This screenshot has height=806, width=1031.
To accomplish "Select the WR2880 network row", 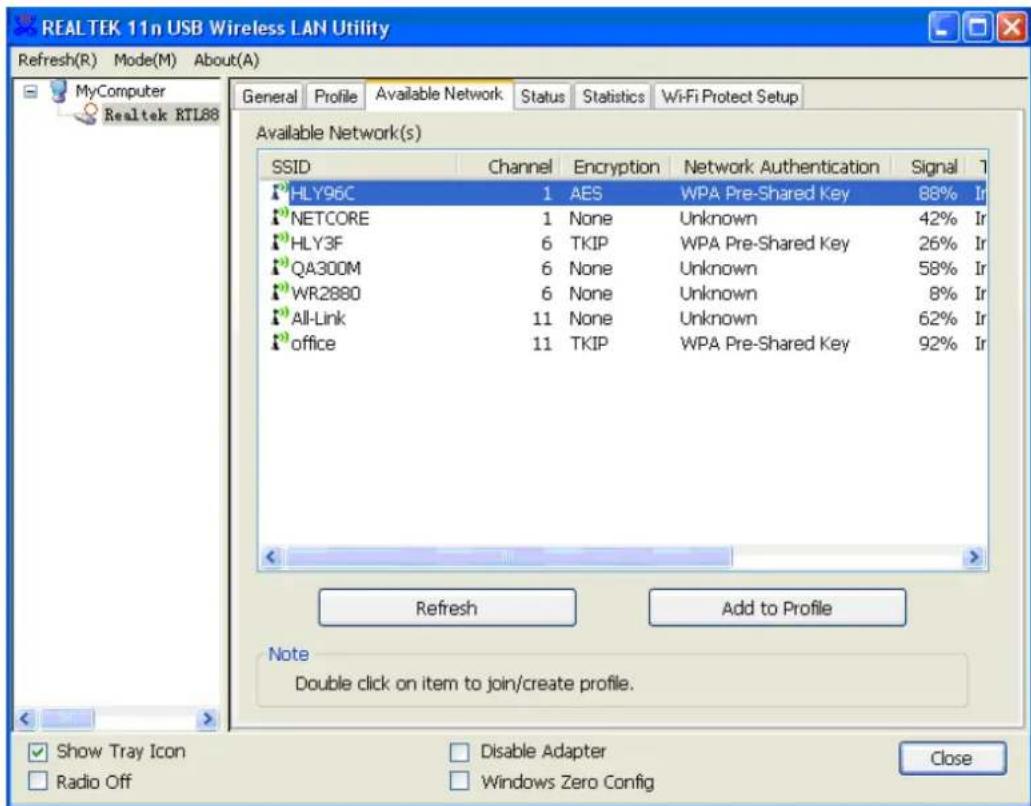I will click(x=623, y=293).
